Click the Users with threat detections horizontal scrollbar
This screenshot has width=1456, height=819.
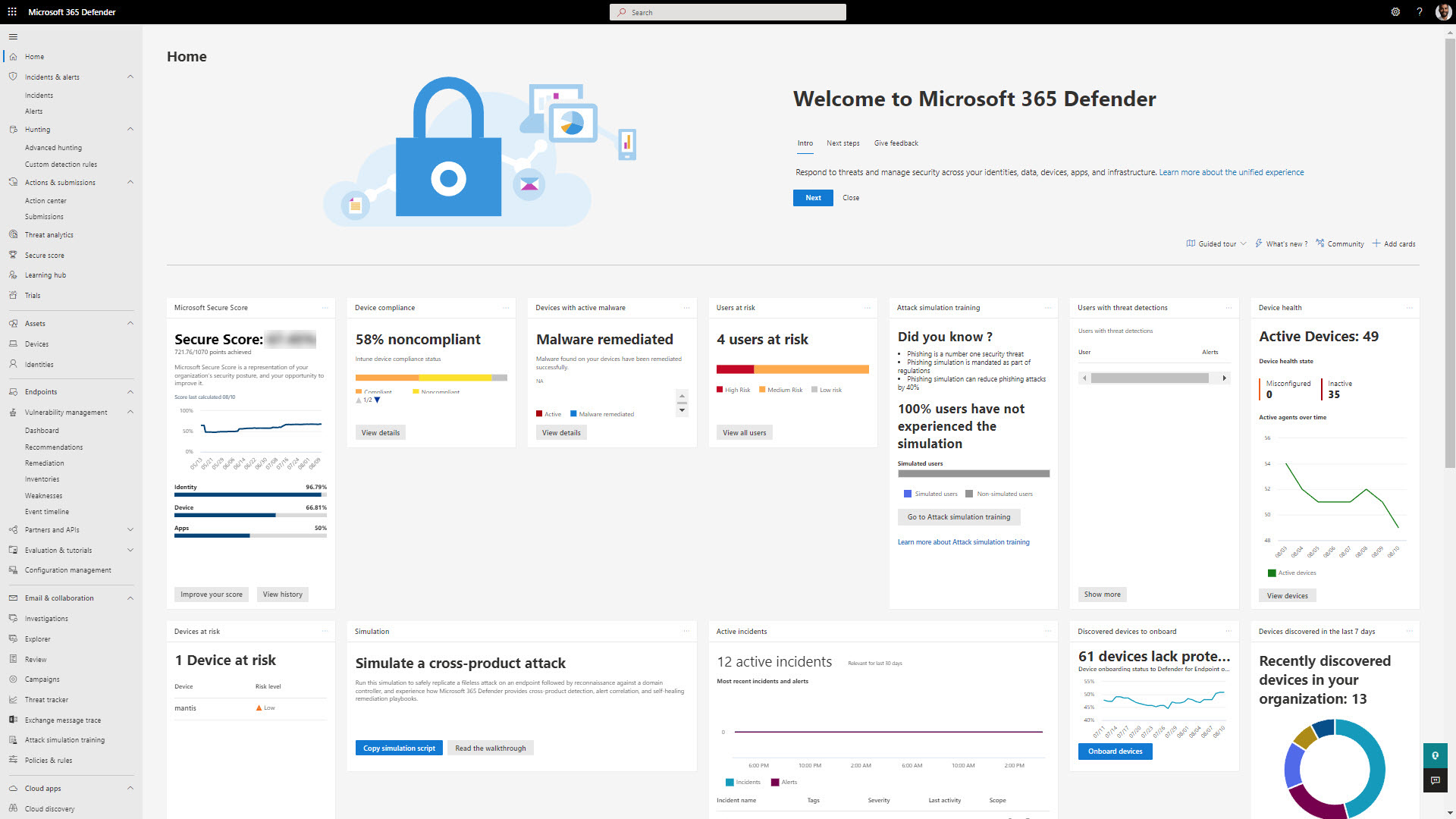point(1150,378)
